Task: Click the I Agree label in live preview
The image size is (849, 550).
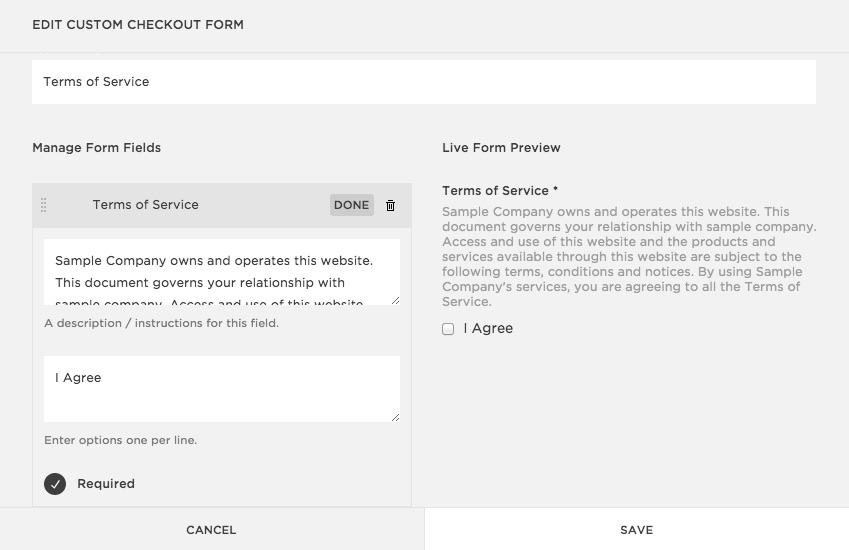Action: tap(488, 329)
